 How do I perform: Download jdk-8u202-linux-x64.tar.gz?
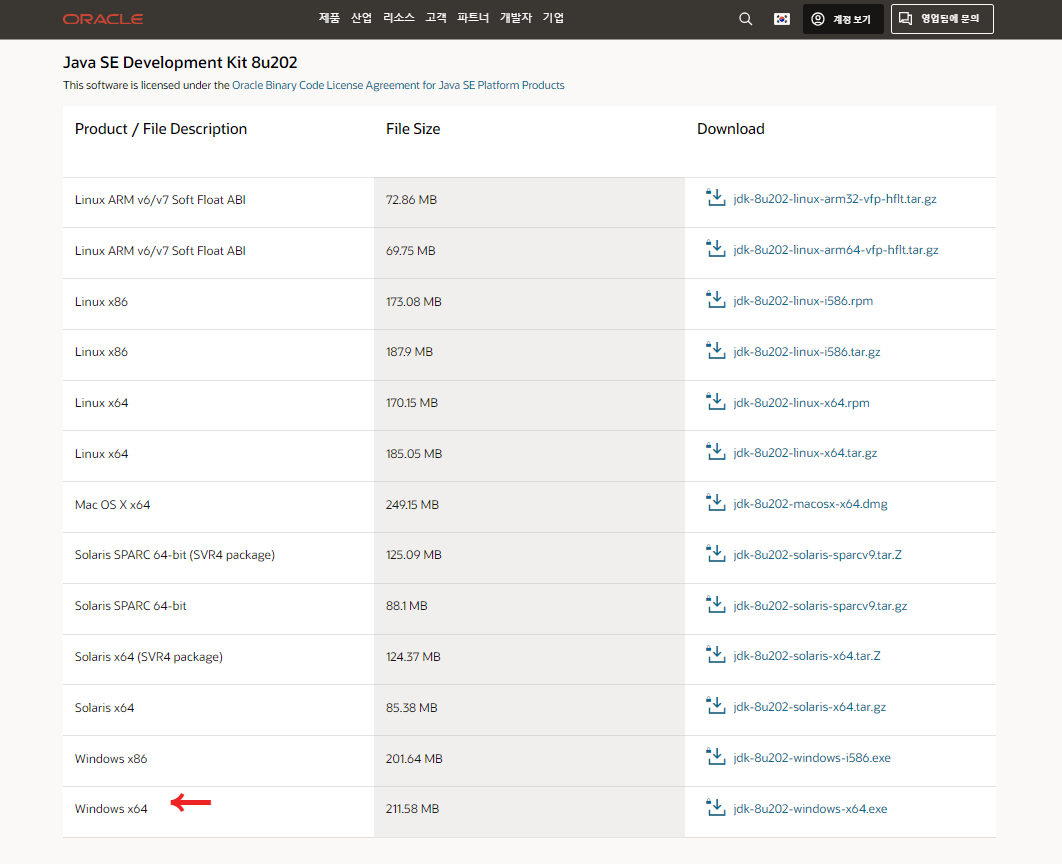(x=805, y=453)
